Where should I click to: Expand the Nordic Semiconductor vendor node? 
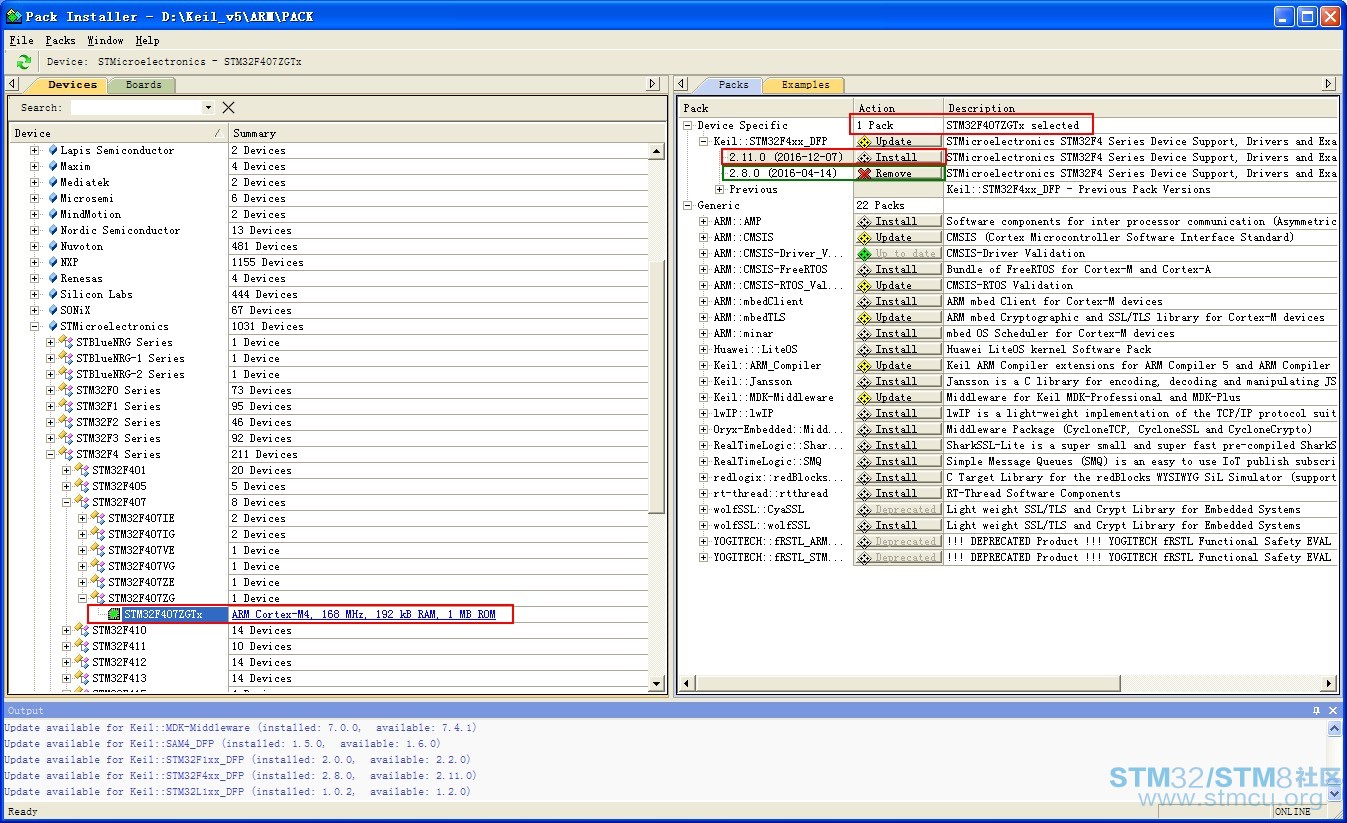[x=35, y=230]
